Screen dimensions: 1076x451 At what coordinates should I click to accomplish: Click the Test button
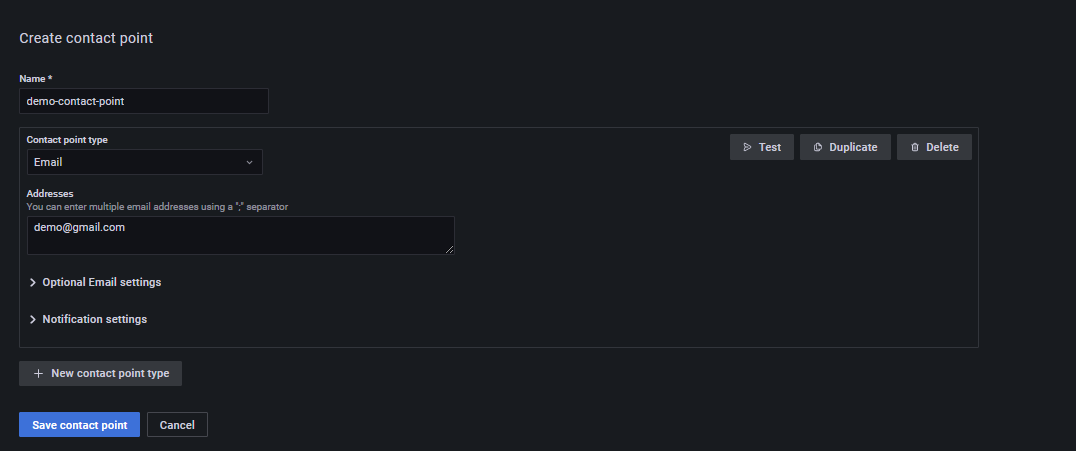pyautogui.click(x=762, y=147)
